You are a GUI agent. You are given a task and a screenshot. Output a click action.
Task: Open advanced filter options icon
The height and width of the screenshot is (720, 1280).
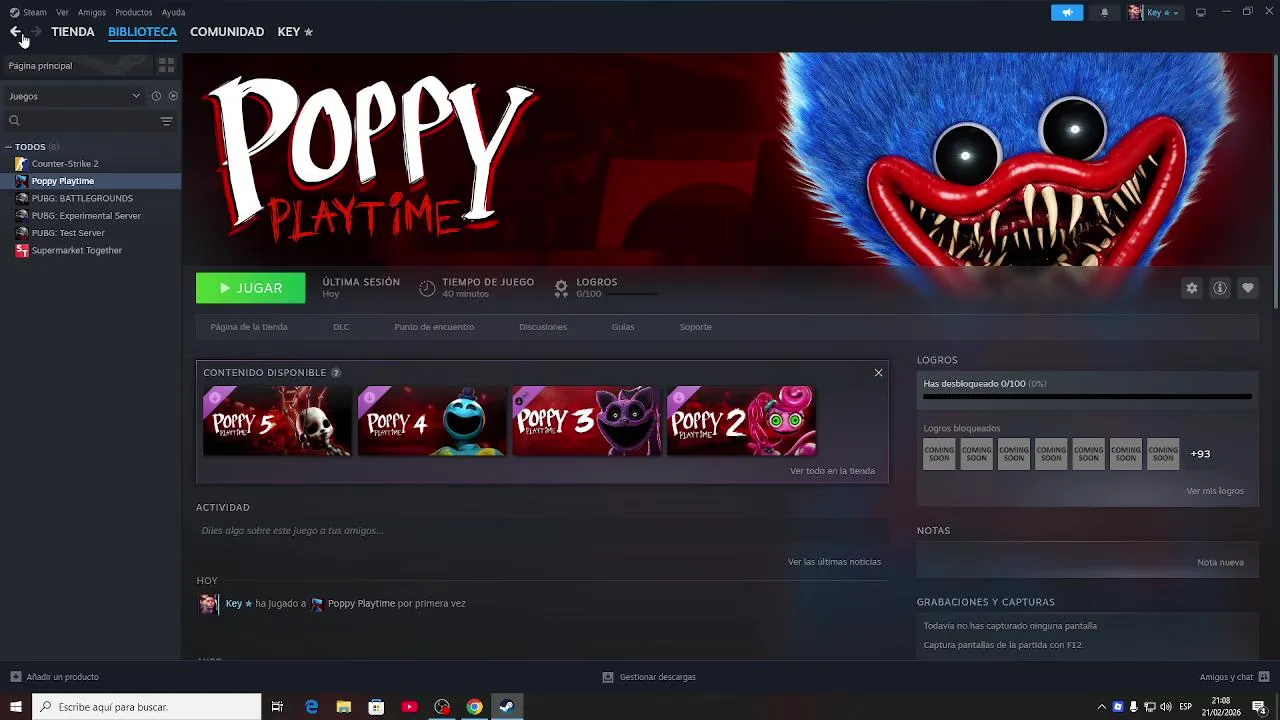pyautogui.click(x=166, y=121)
